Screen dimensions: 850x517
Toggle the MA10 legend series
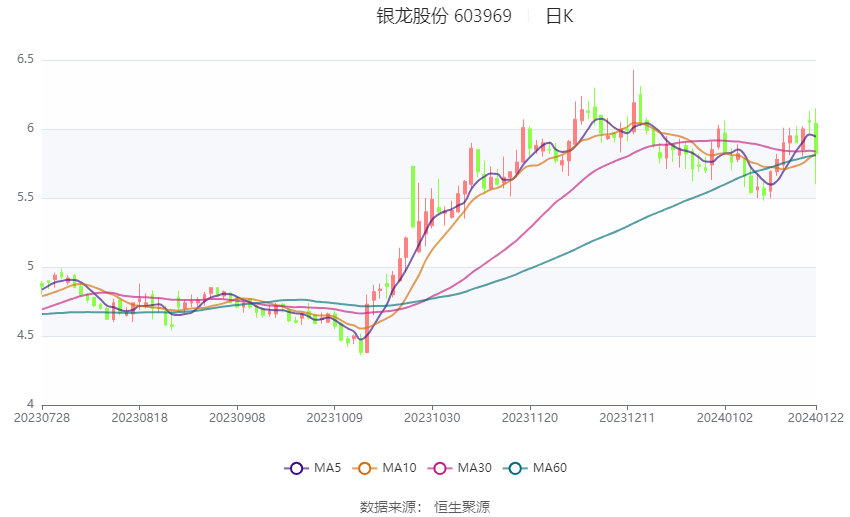384,468
